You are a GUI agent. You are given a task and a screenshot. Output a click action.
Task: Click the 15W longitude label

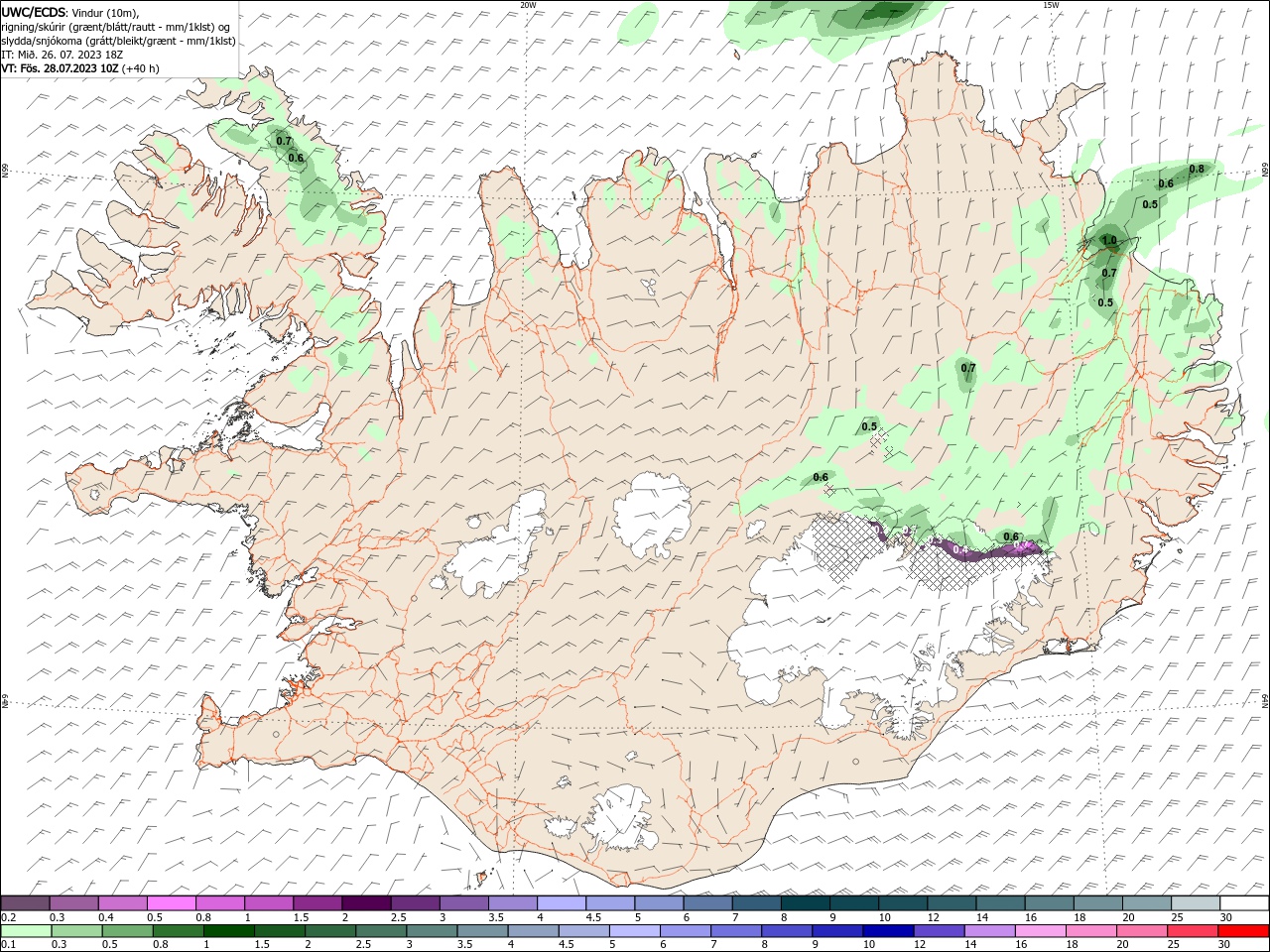(x=1051, y=5)
